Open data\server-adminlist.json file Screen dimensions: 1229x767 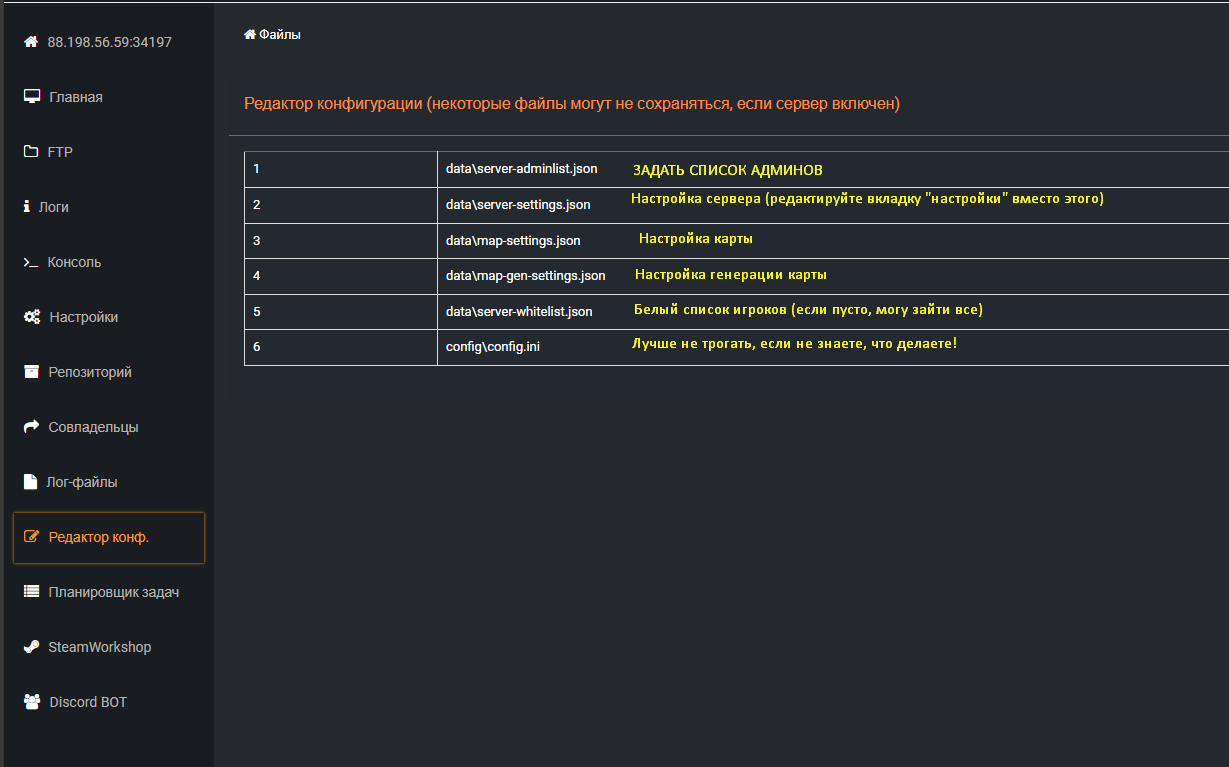(521, 169)
